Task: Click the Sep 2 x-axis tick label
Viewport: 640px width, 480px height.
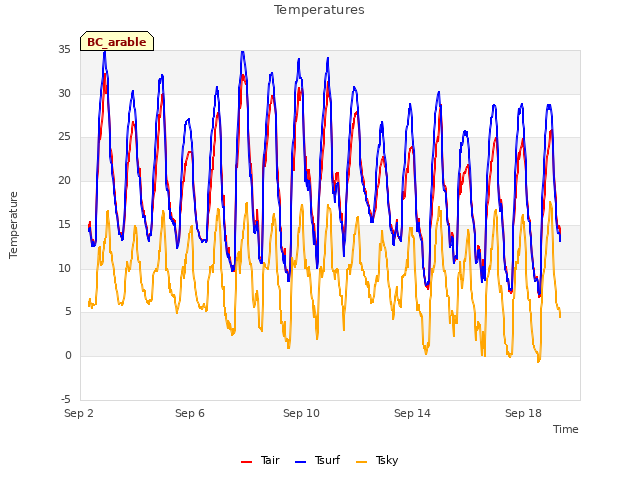Action: 79,413
